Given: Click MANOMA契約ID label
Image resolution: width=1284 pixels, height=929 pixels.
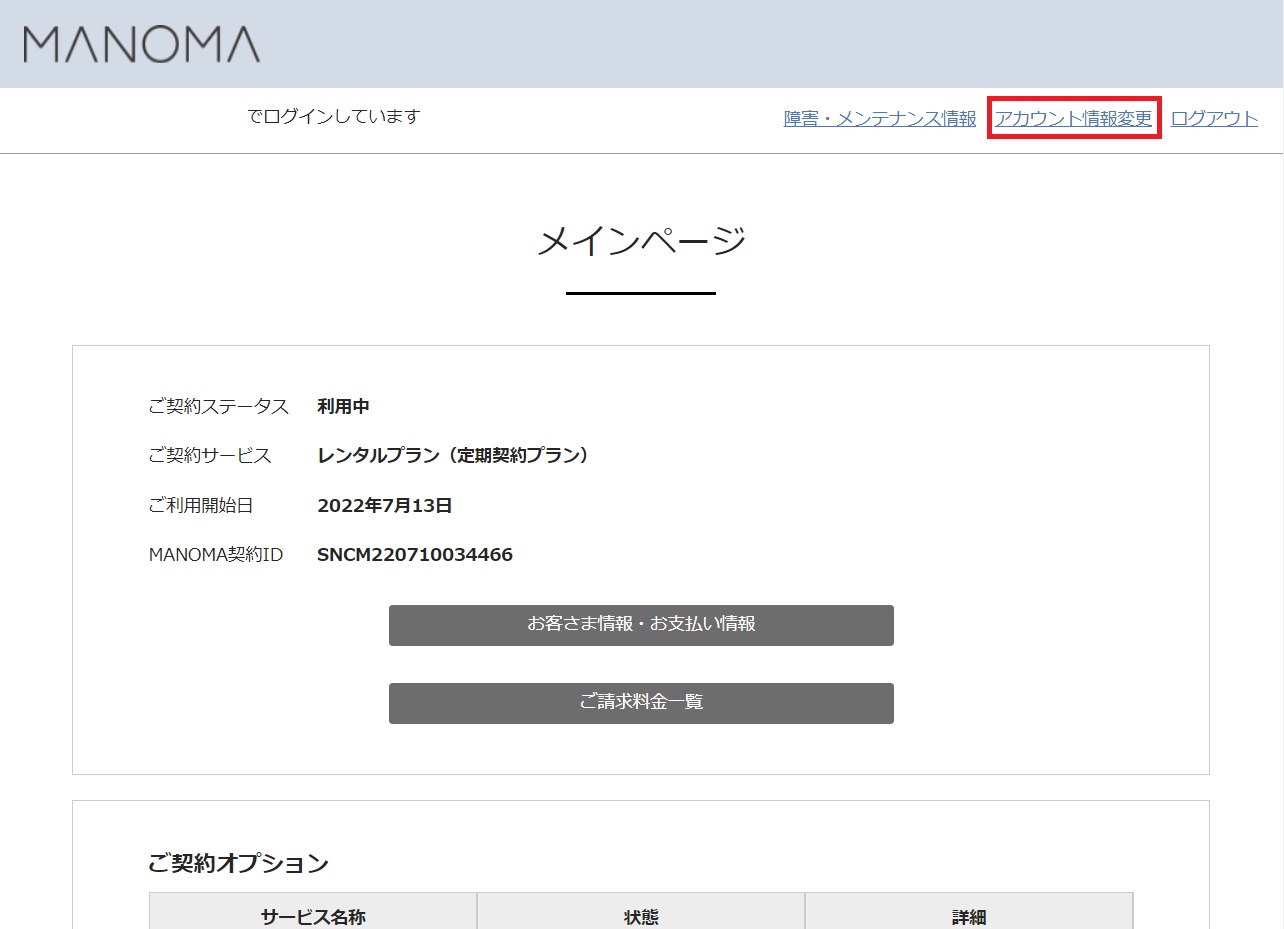Looking at the screenshot, I should click(215, 554).
